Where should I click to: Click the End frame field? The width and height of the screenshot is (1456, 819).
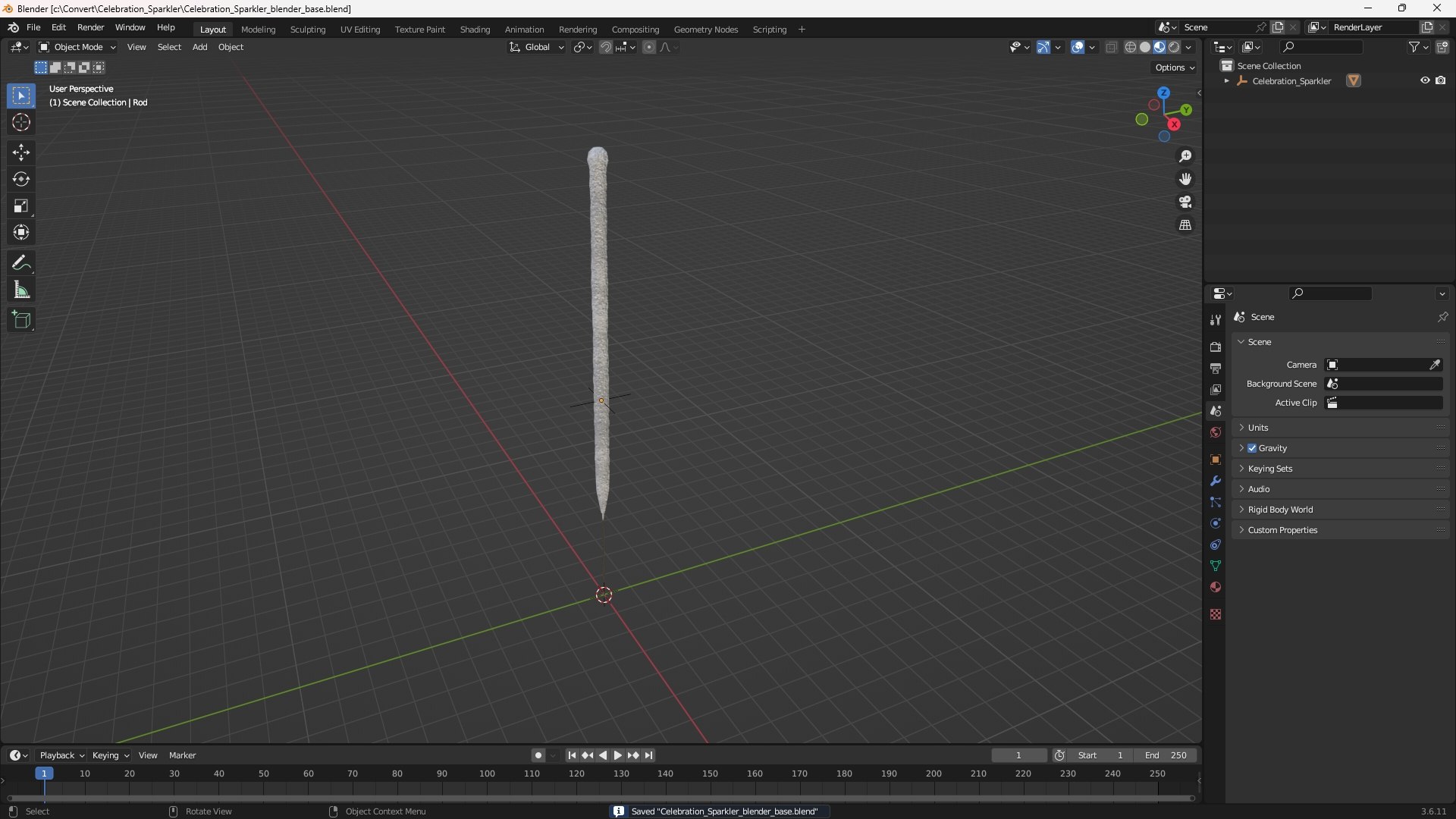(x=1166, y=755)
